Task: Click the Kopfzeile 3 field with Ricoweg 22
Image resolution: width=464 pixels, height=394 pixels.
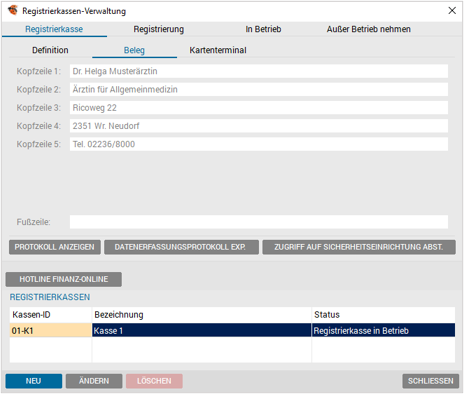Action: [259, 108]
